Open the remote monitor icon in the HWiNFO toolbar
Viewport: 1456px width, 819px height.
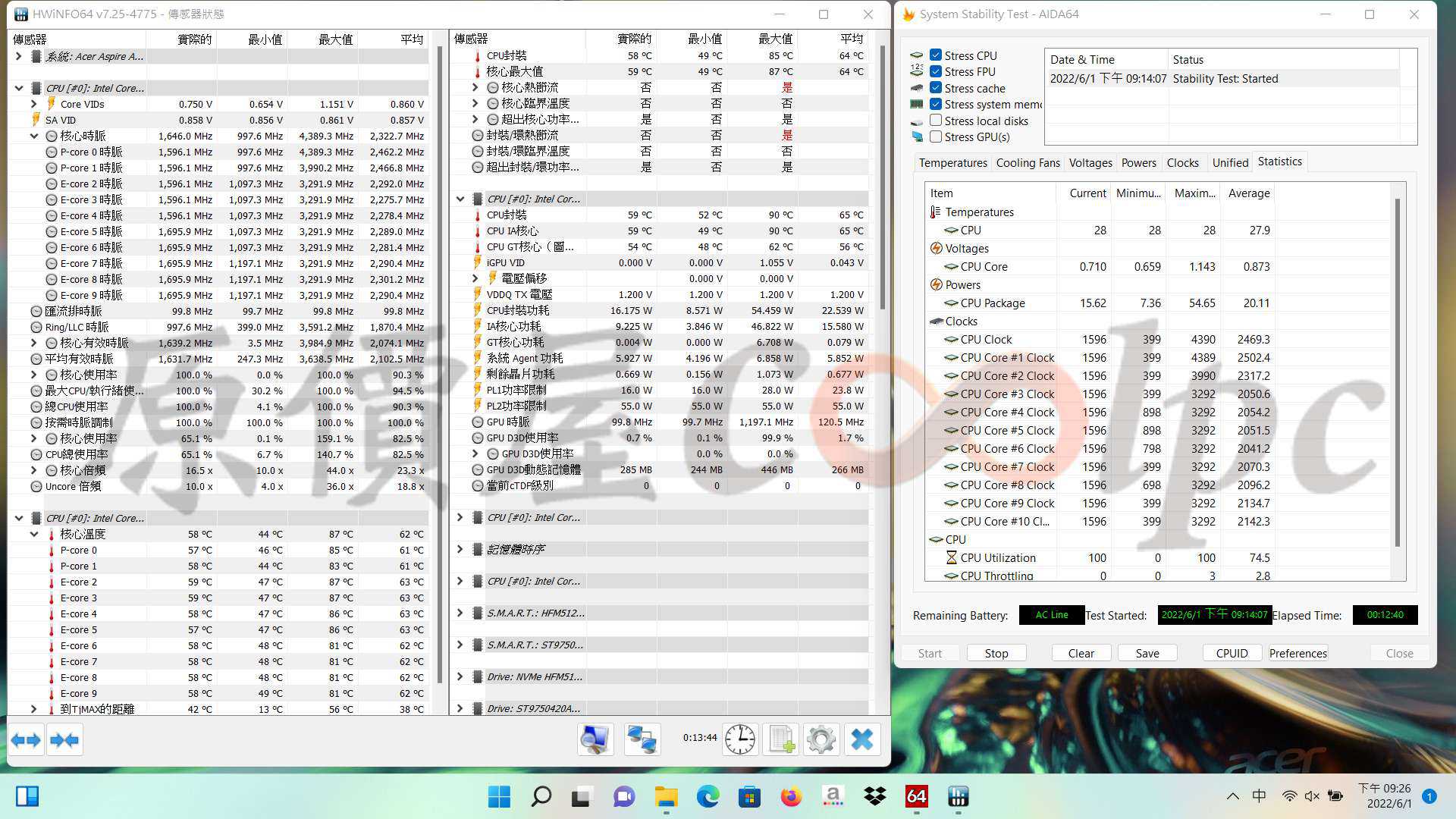595,739
